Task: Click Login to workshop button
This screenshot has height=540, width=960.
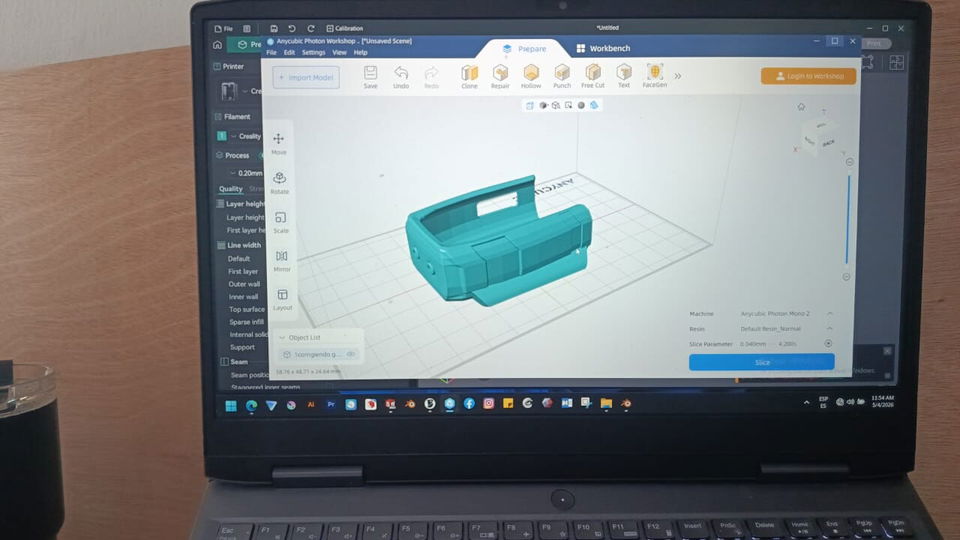Action: [808, 76]
